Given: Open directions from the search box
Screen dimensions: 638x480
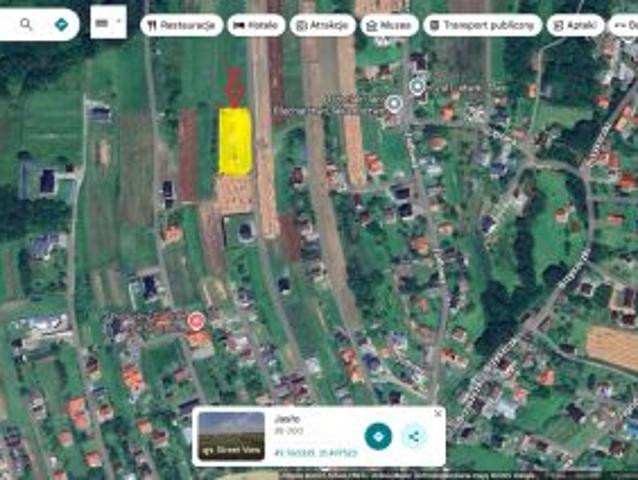Looking at the screenshot, I should pos(61,25).
